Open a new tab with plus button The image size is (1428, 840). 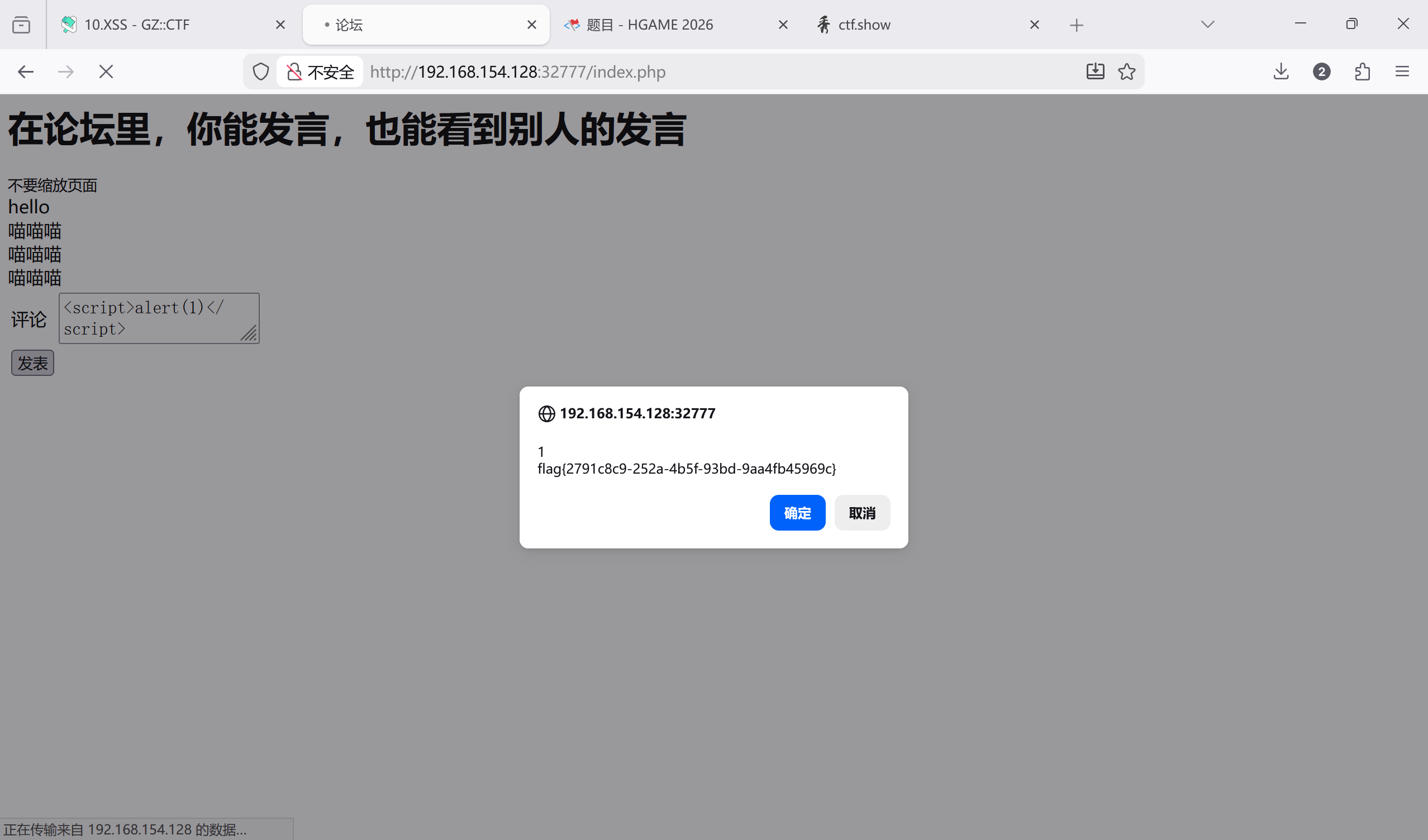click(x=1076, y=25)
